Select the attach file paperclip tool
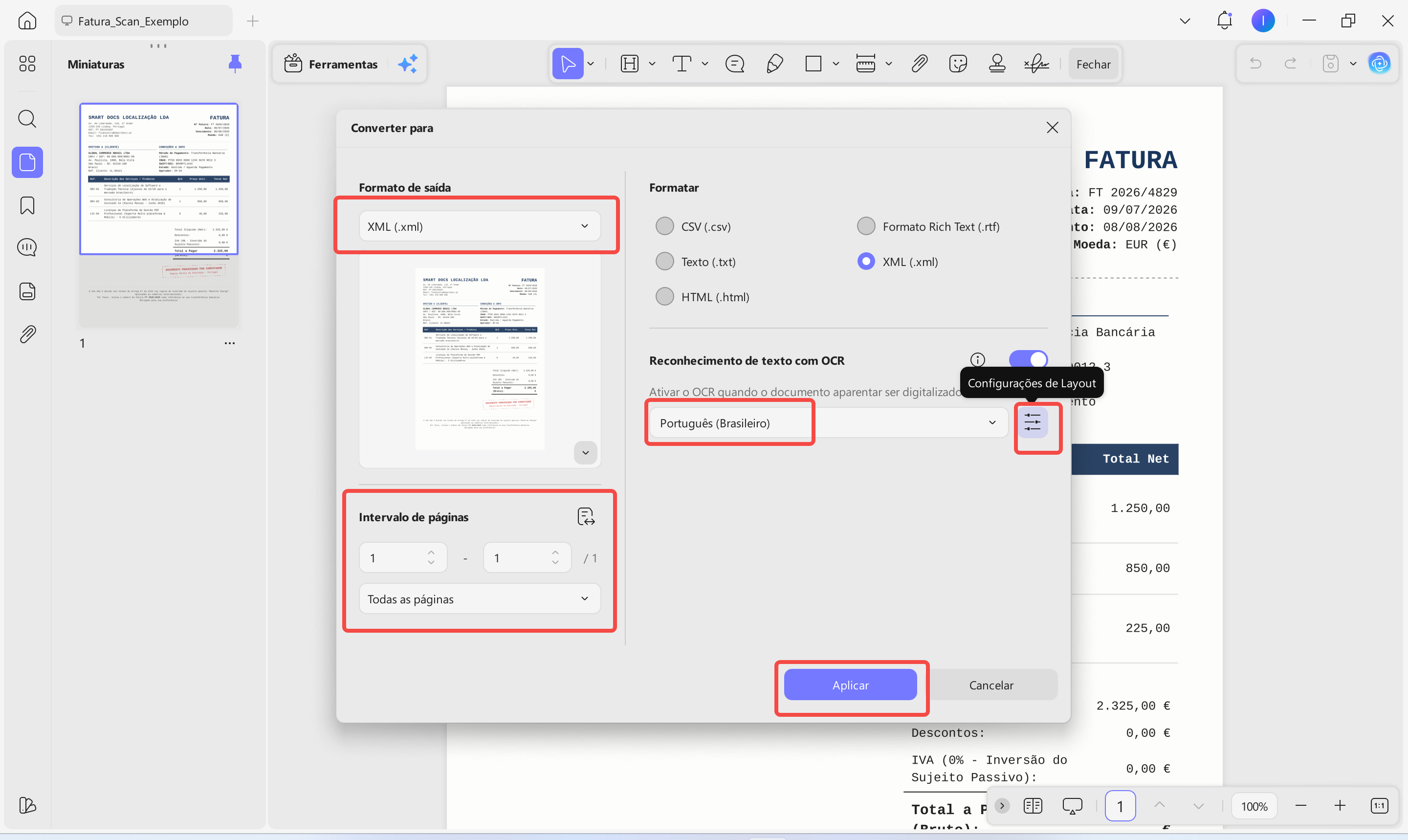 pos(919,64)
